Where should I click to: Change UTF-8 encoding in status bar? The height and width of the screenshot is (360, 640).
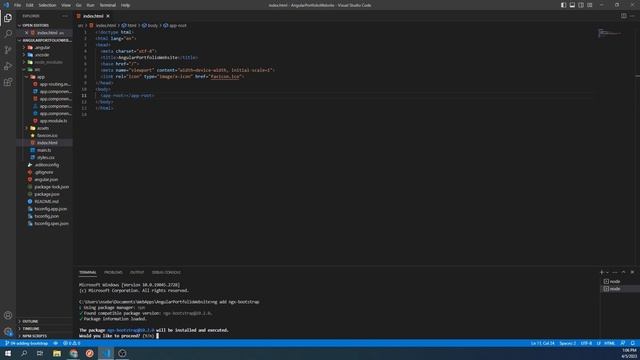coord(586,343)
